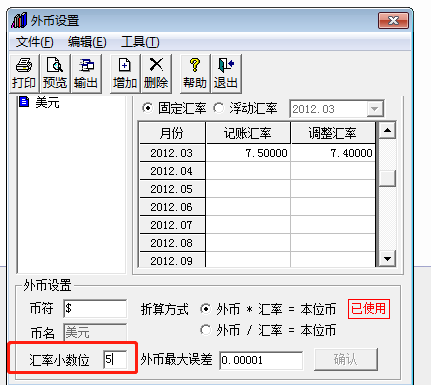Click the 汇率小数位 input field
This screenshot has width=431, height=385.
coord(115,359)
